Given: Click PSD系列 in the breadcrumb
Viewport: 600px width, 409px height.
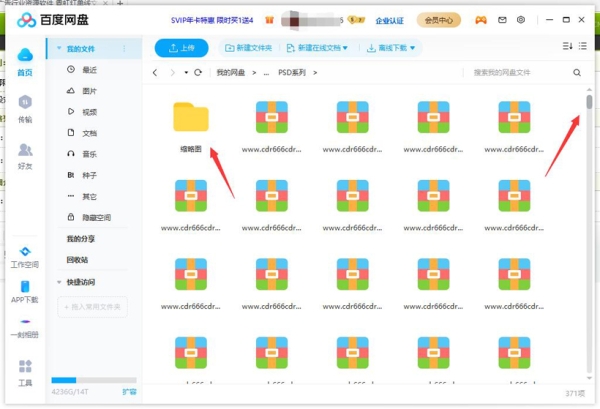Looking at the screenshot, I should pyautogui.click(x=292, y=72).
